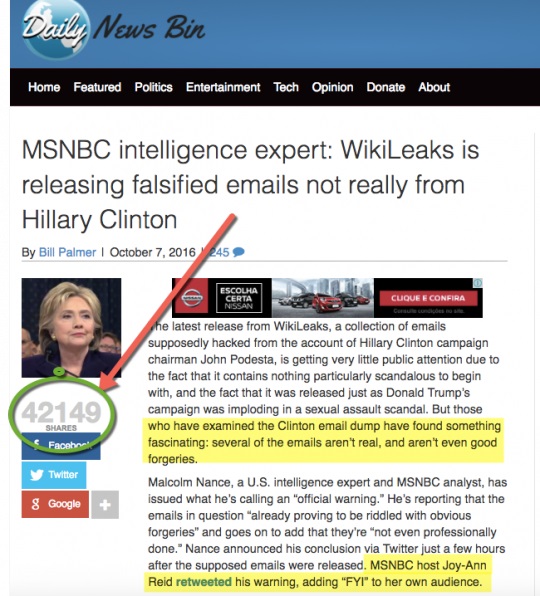This screenshot has width=540, height=596.
Task: Open the Politics menu item
Action: pos(154,87)
